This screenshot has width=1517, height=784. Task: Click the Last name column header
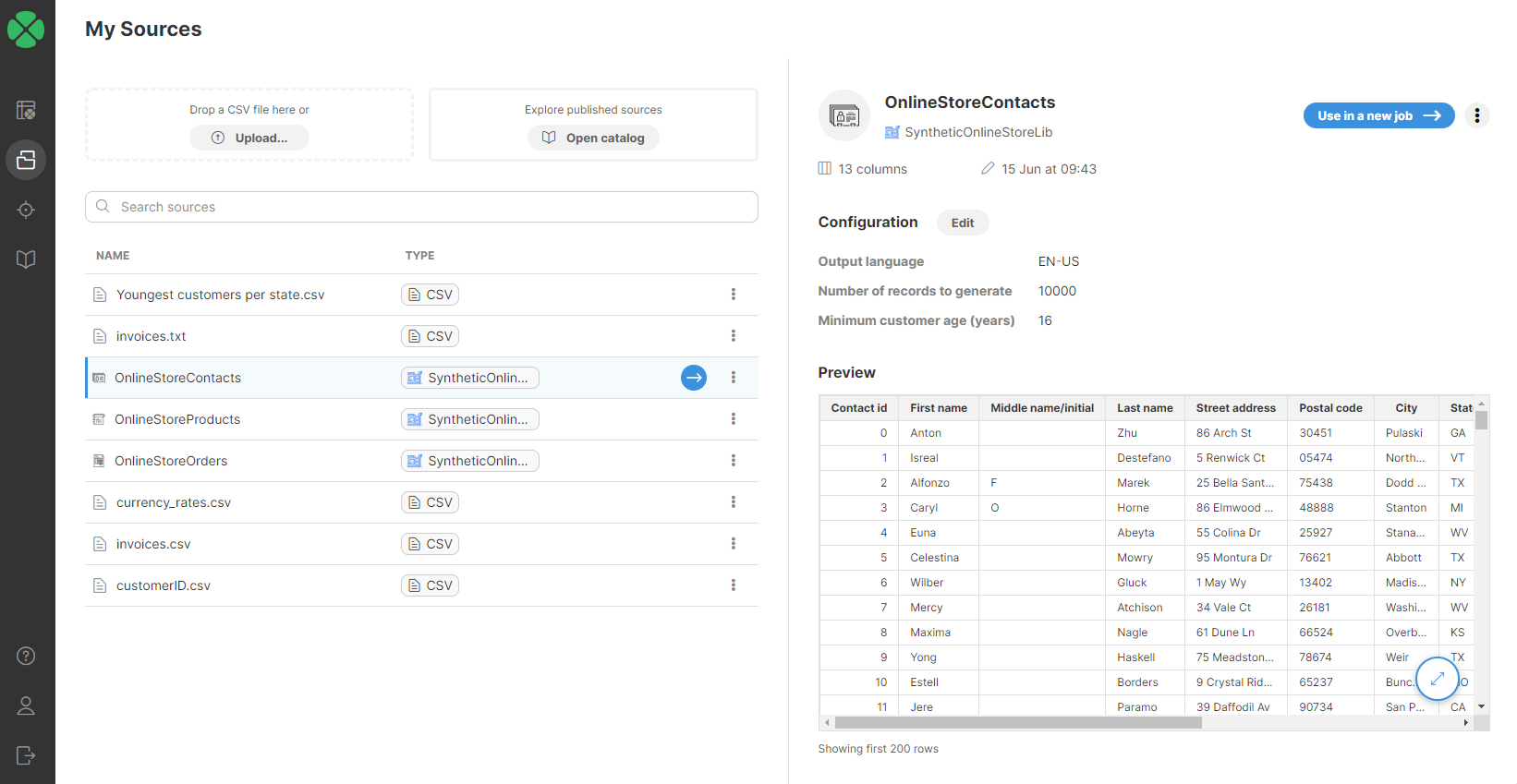[1146, 408]
